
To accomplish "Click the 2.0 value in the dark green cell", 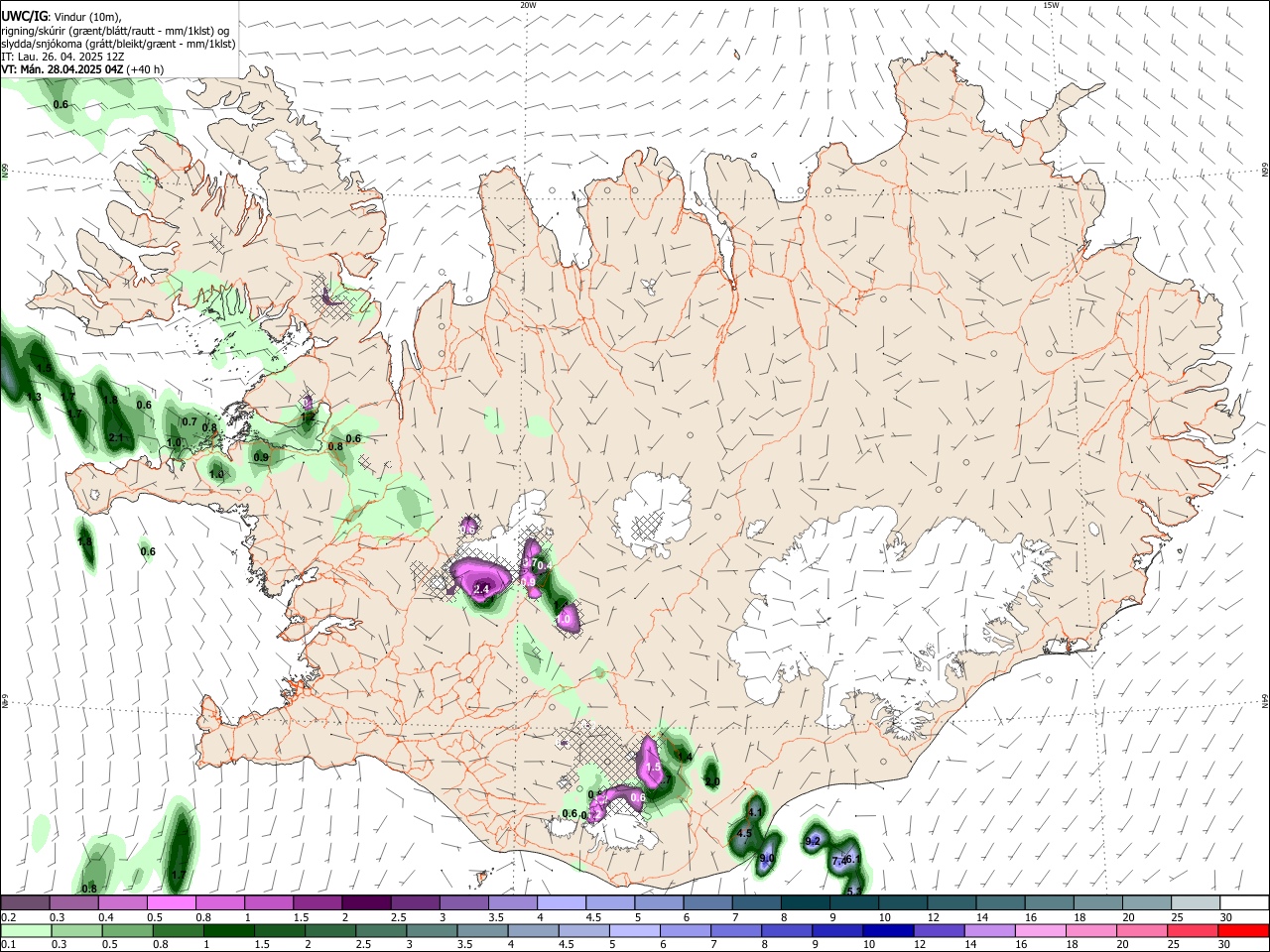I will coord(711,781).
